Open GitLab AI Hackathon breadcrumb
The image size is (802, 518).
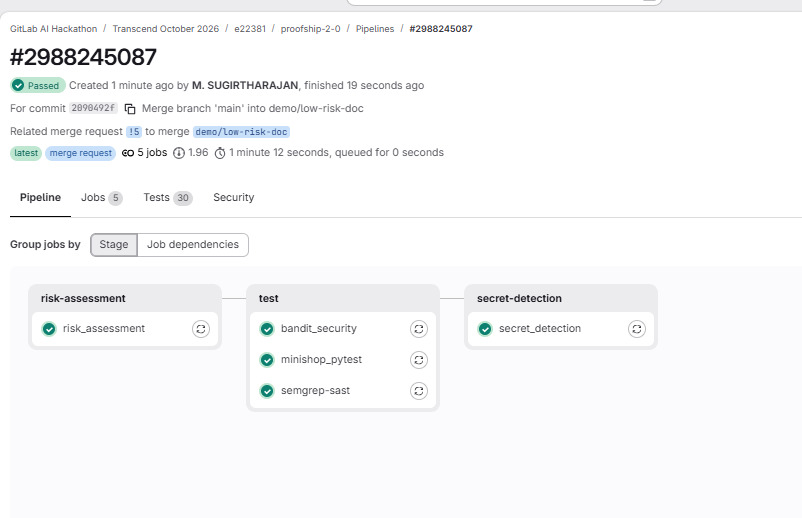54,29
